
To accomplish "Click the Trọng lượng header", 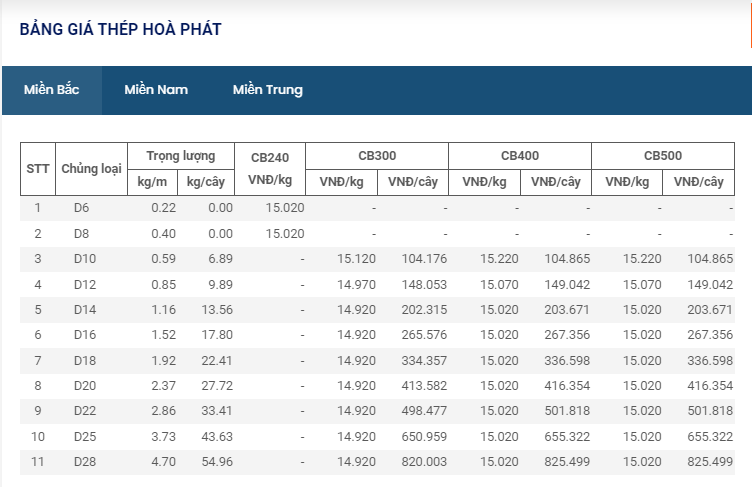I will click(x=181, y=156).
